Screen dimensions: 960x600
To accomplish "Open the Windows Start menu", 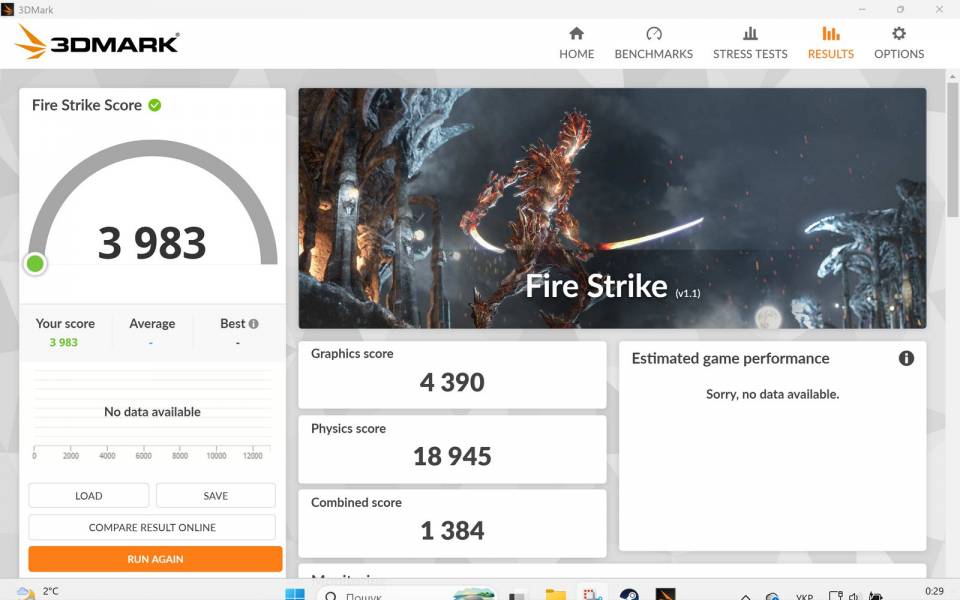I will (x=295, y=594).
